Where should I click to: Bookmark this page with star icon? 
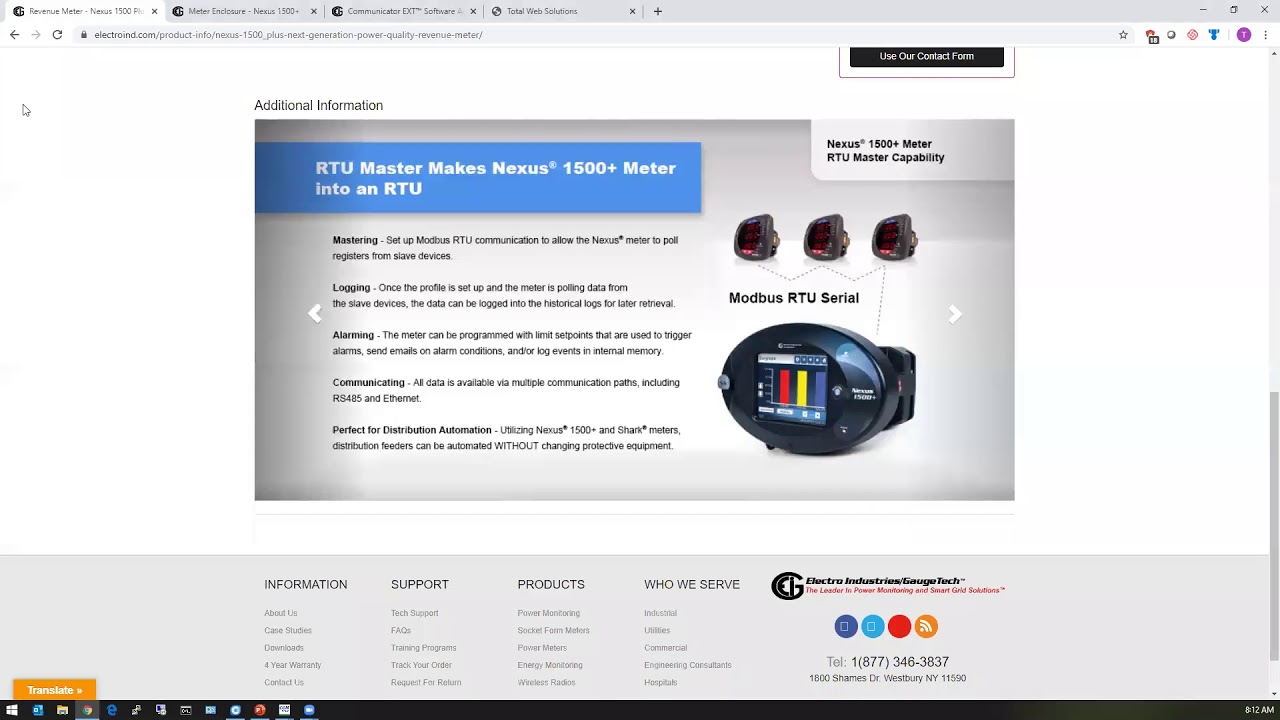(1123, 34)
